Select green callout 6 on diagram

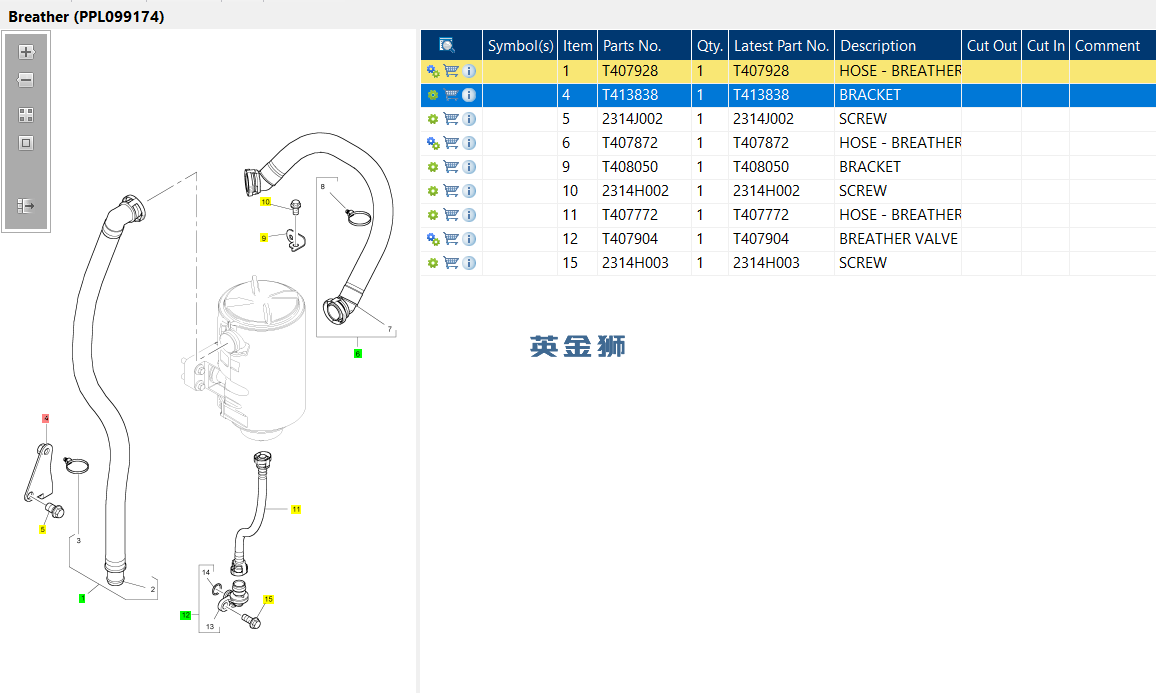point(358,354)
